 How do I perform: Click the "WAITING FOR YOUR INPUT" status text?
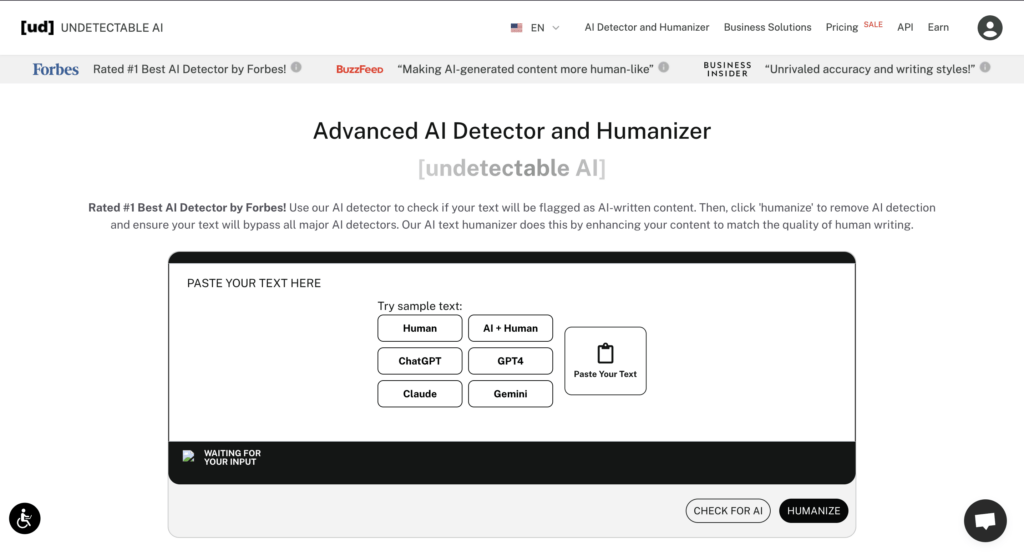click(232, 457)
